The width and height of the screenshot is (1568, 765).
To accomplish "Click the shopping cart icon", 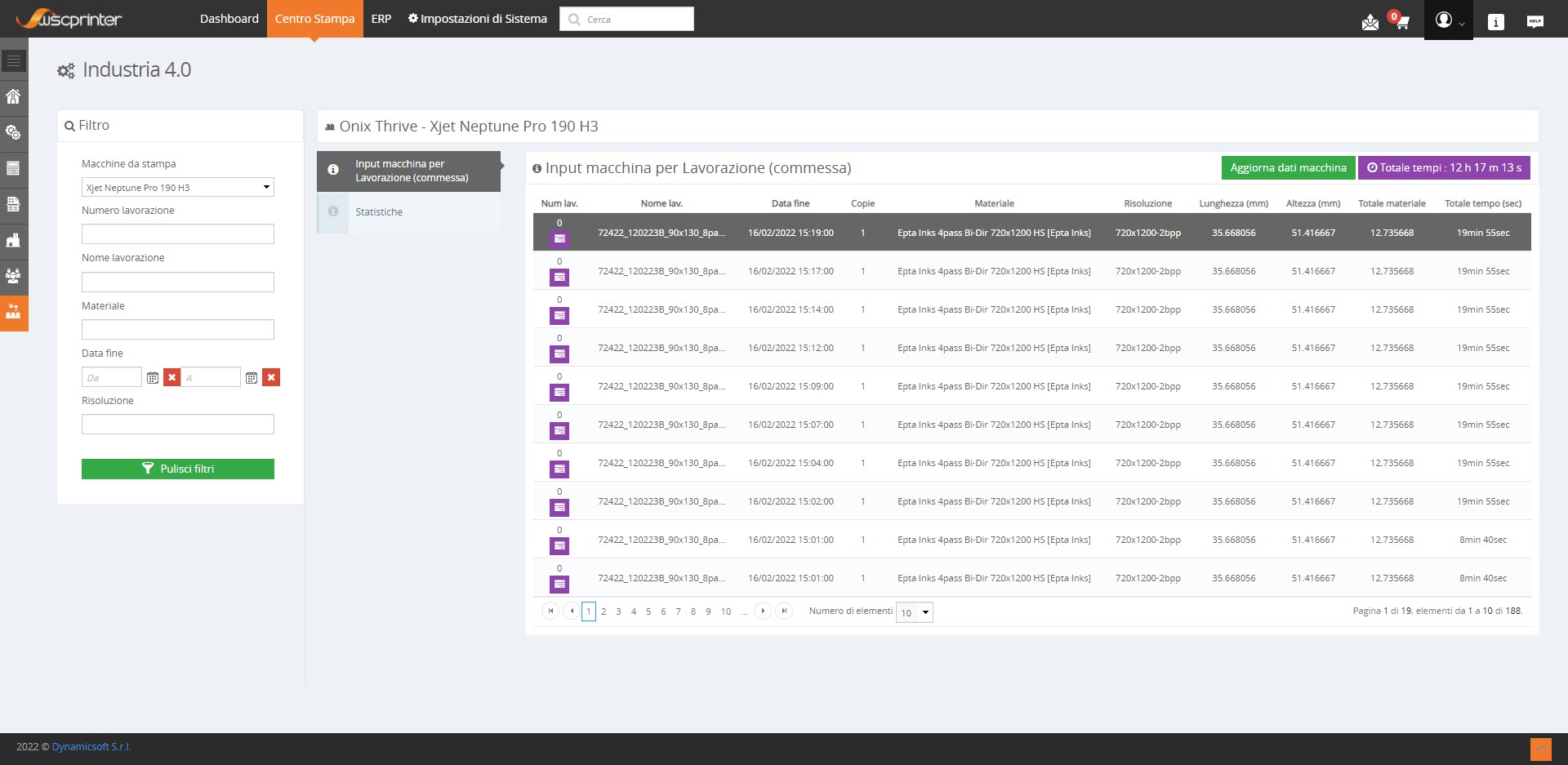I will point(1402,23).
